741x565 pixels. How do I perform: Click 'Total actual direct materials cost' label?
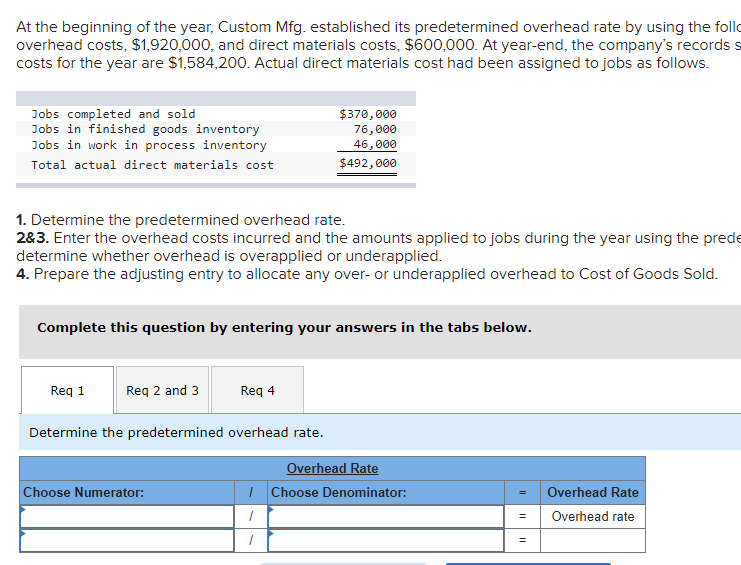[x=152, y=165]
